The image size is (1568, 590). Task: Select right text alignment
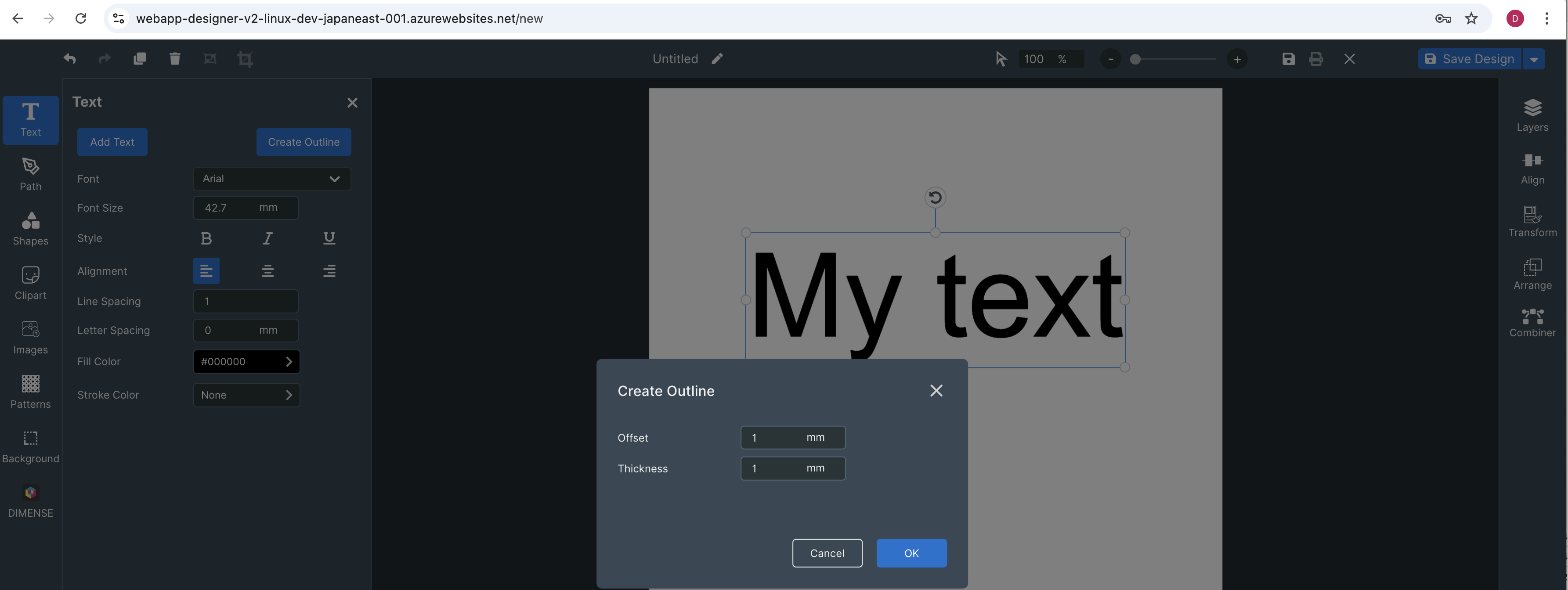tap(329, 271)
